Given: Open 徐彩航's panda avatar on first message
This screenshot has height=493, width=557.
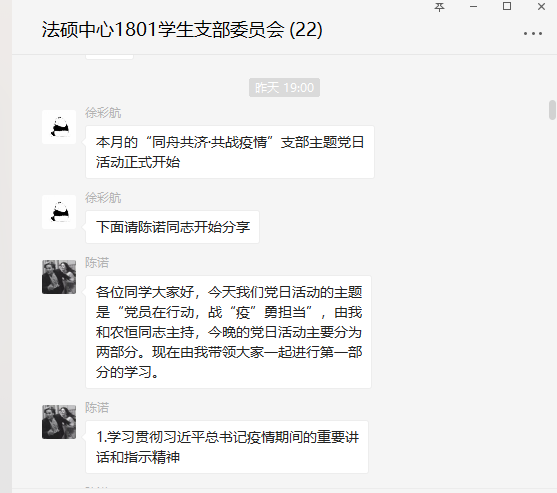Looking at the screenshot, I should point(59,127).
